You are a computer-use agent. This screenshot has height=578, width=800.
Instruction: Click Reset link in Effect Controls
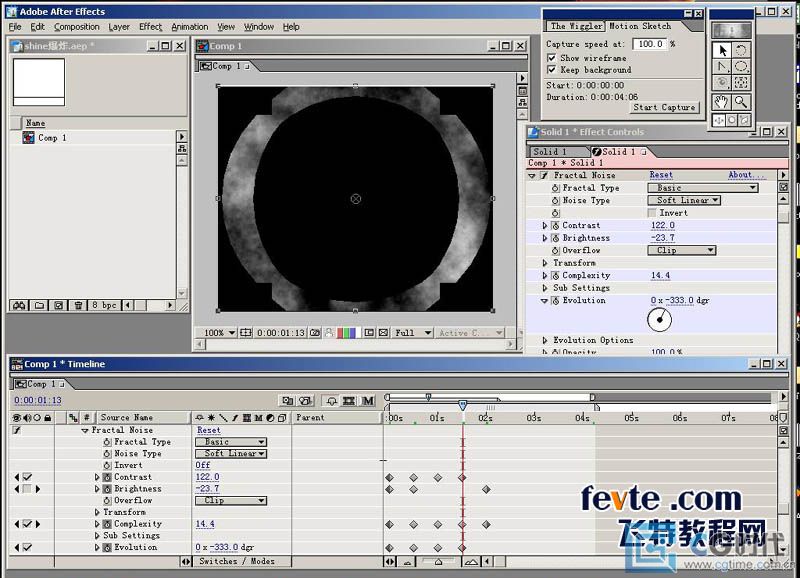(x=661, y=175)
